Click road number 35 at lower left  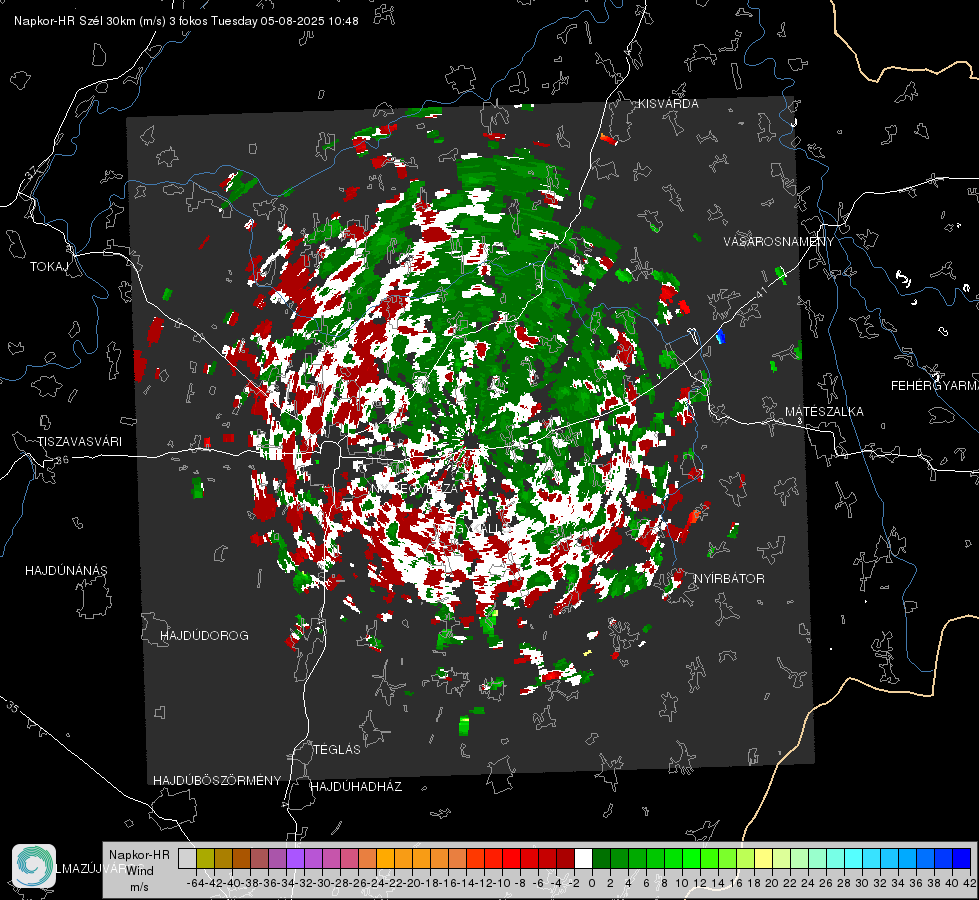(x=12, y=706)
